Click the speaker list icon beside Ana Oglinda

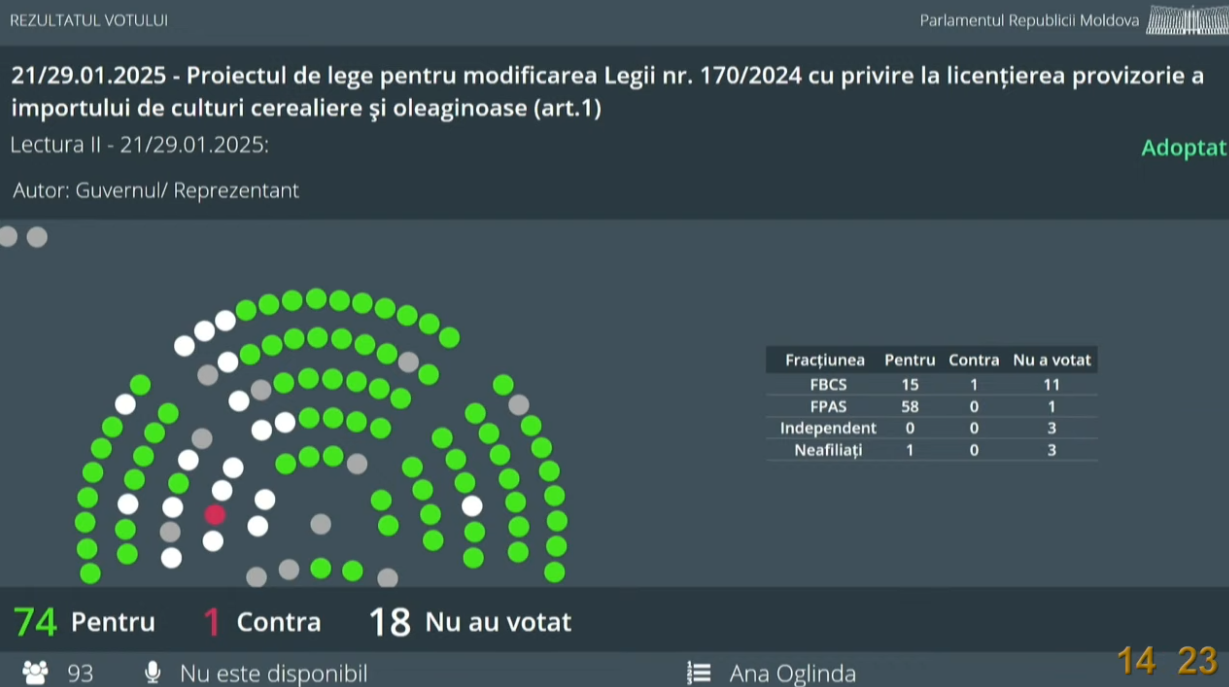(699, 673)
